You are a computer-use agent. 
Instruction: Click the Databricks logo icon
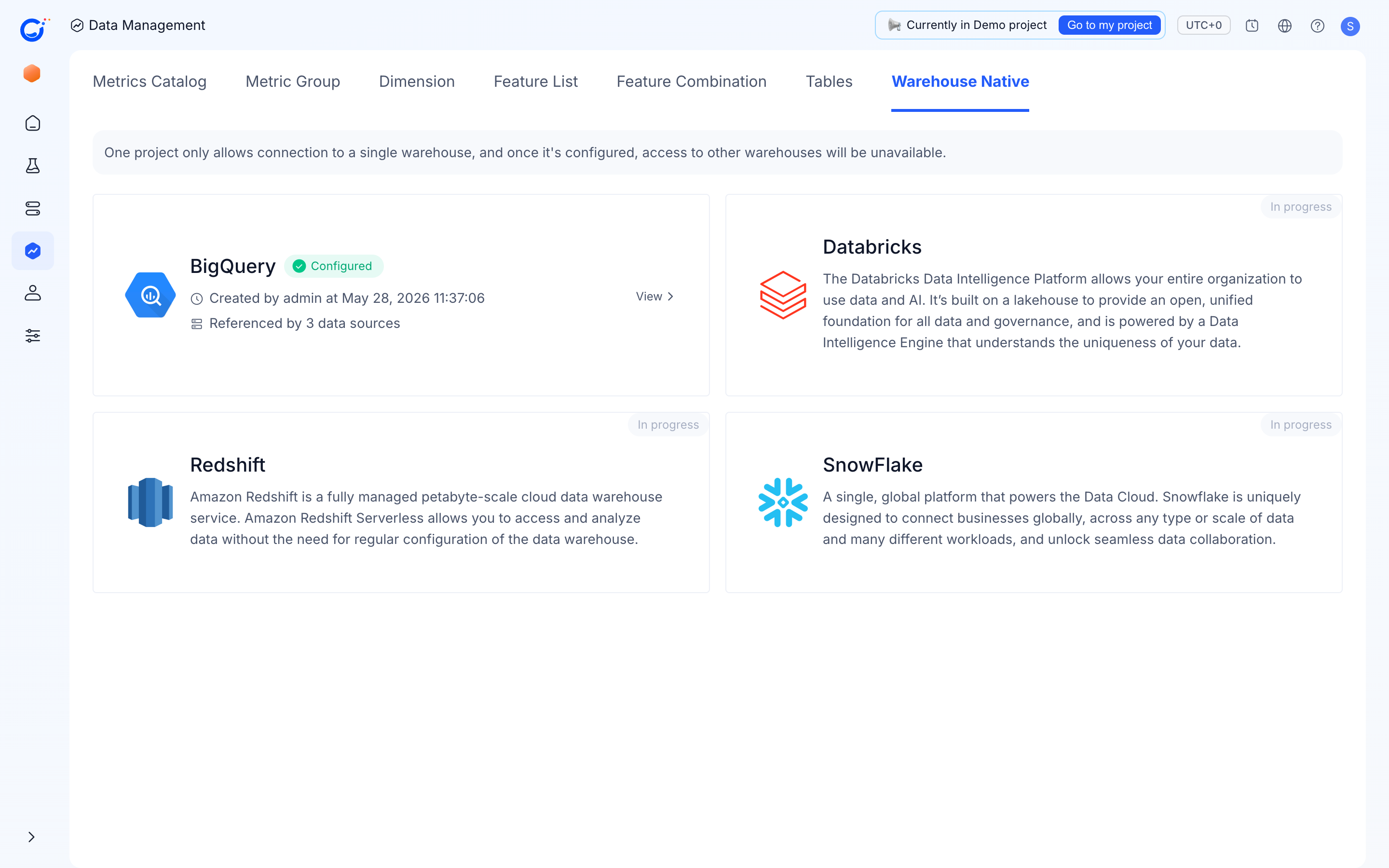(x=783, y=295)
